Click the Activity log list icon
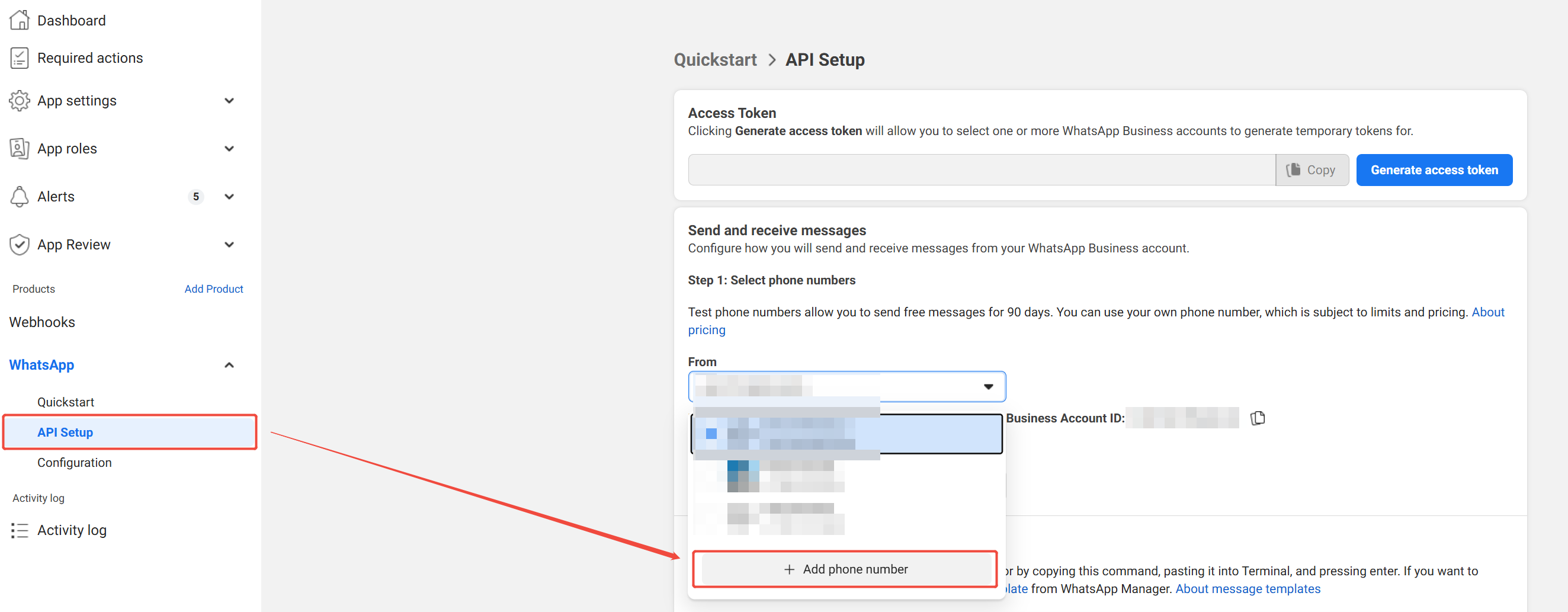The width and height of the screenshot is (1568, 612). pos(20,530)
